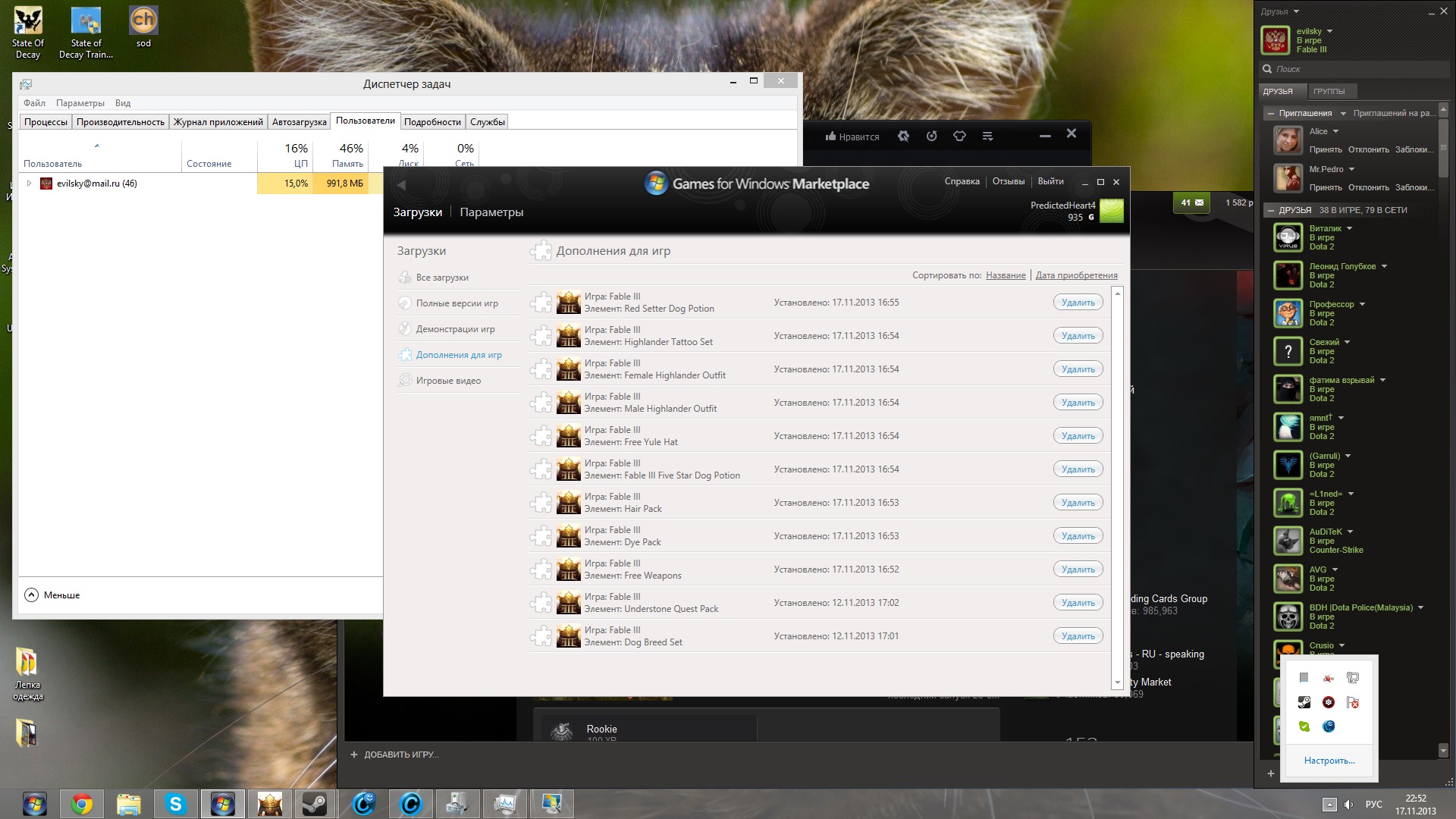Click the back arrow in Marketplace
The height and width of the screenshot is (819, 1456).
point(401,184)
